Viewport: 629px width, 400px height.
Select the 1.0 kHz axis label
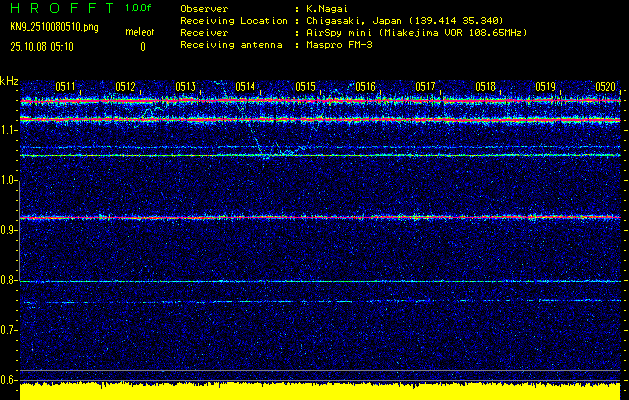(x=9, y=180)
